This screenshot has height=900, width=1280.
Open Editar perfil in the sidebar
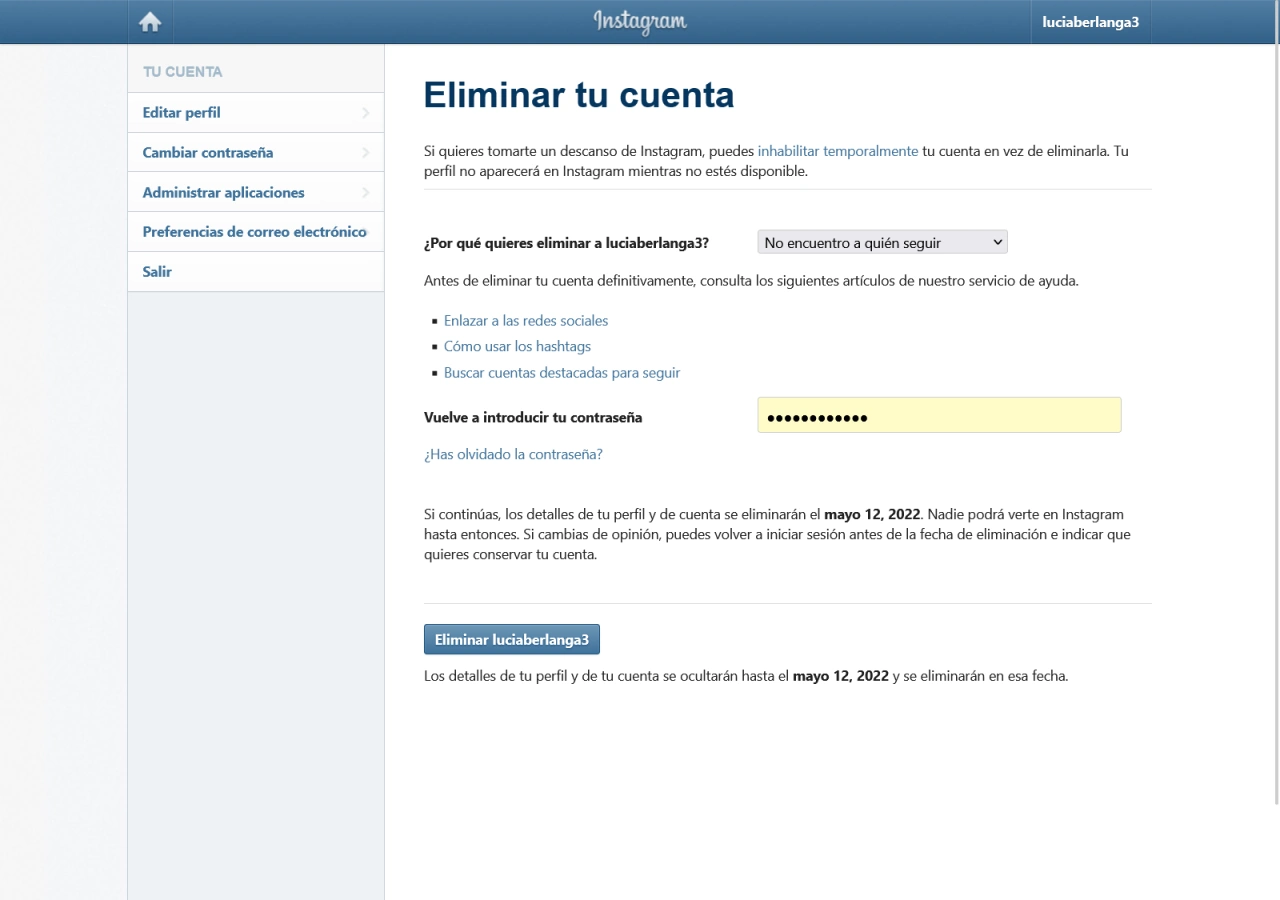(x=256, y=113)
